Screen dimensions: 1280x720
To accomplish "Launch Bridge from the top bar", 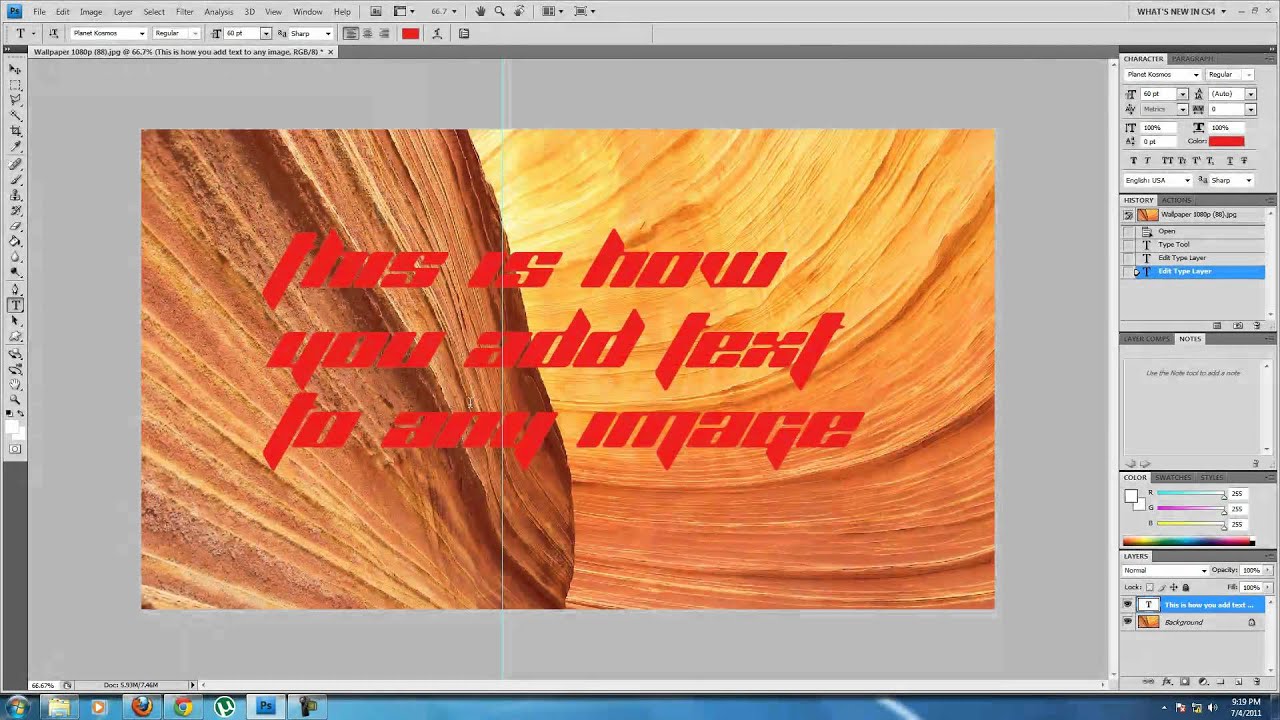I will coord(376,11).
